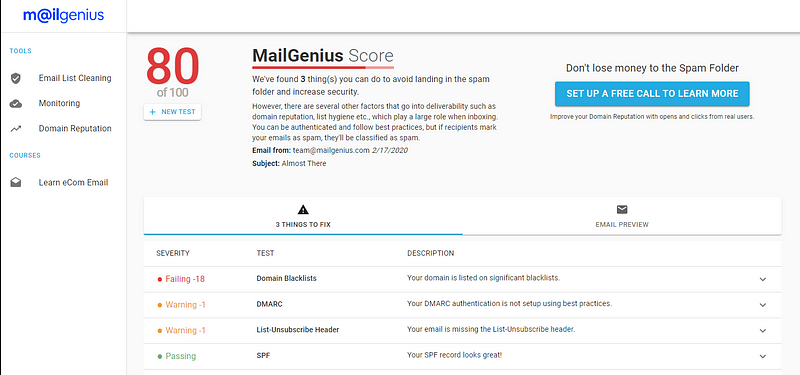Click the Domain Reputation trend icon
Screen dimensions: 800x375
16,129
